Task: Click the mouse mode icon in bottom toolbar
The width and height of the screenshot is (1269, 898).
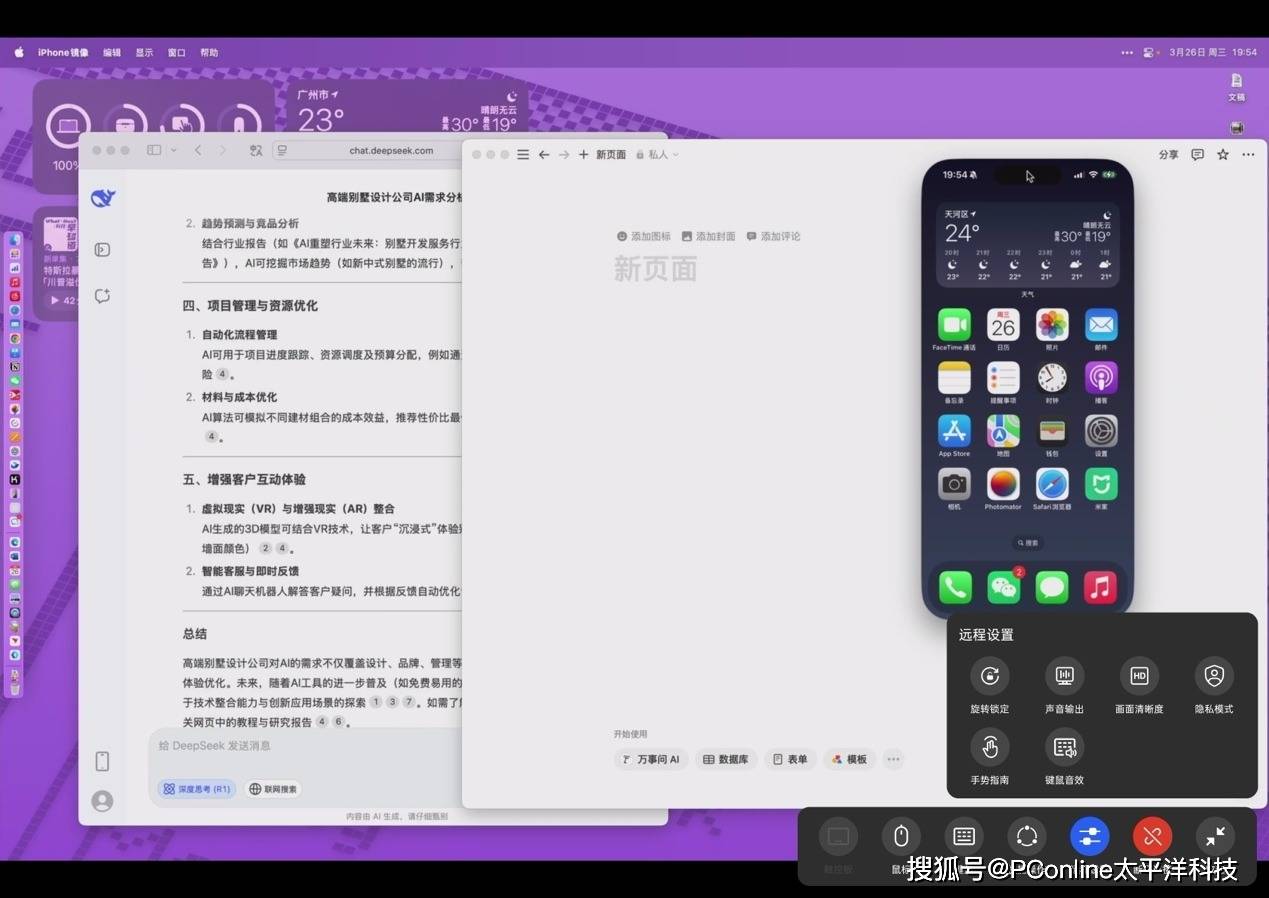Action: (x=900, y=836)
